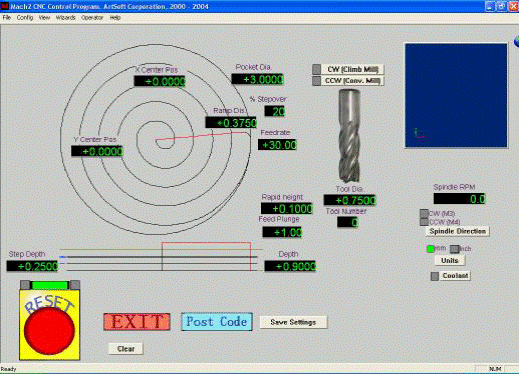Toggle the Coolant indicator

(435, 276)
